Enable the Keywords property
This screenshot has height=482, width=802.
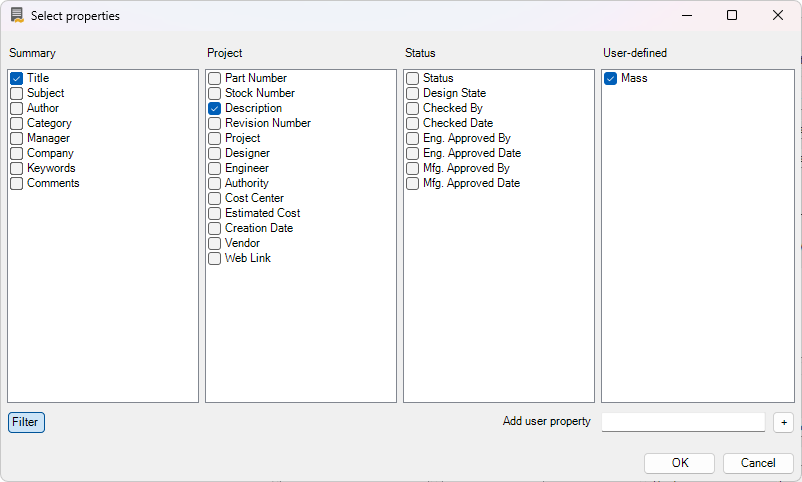click(x=16, y=168)
